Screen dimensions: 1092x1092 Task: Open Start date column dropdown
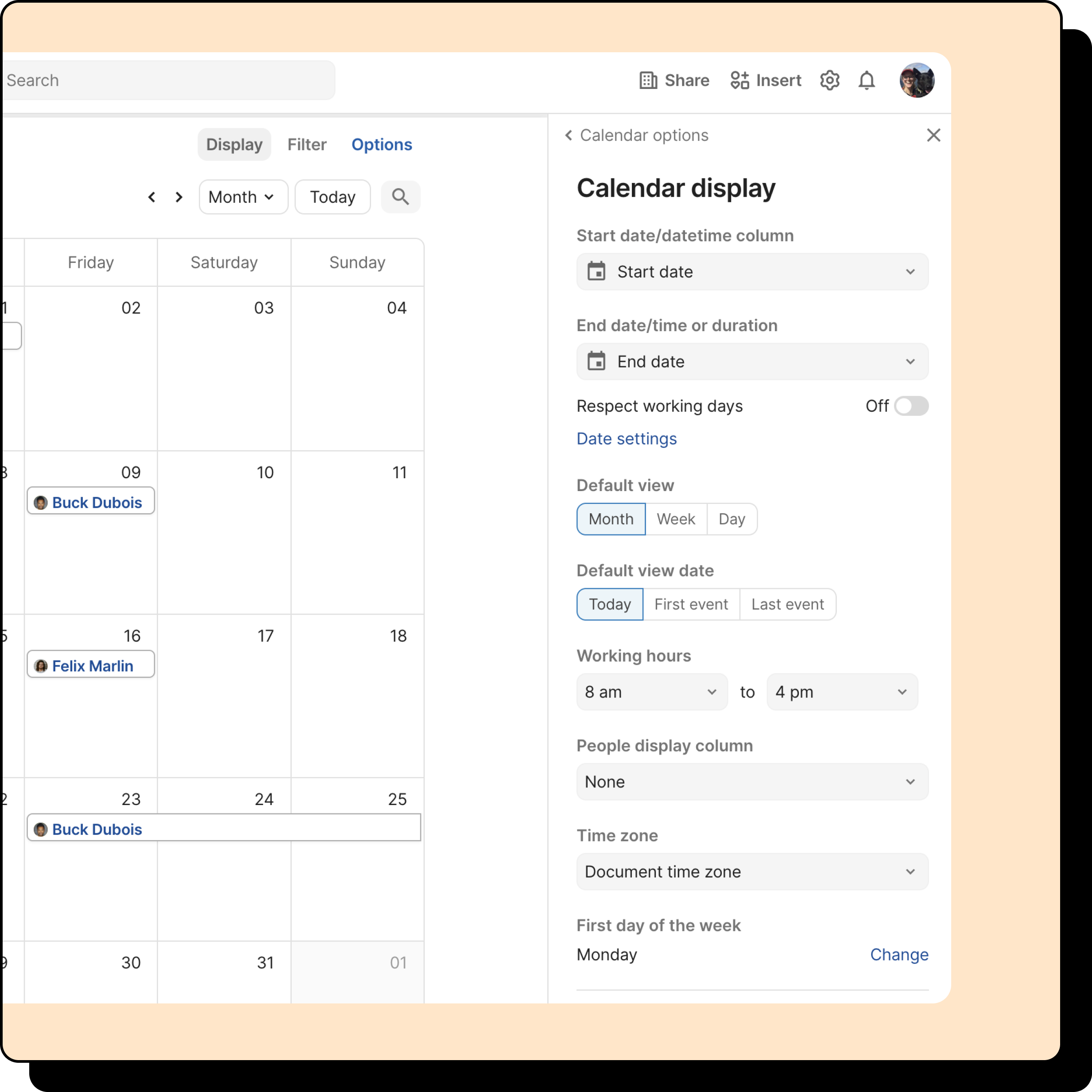click(x=752, y=272)
